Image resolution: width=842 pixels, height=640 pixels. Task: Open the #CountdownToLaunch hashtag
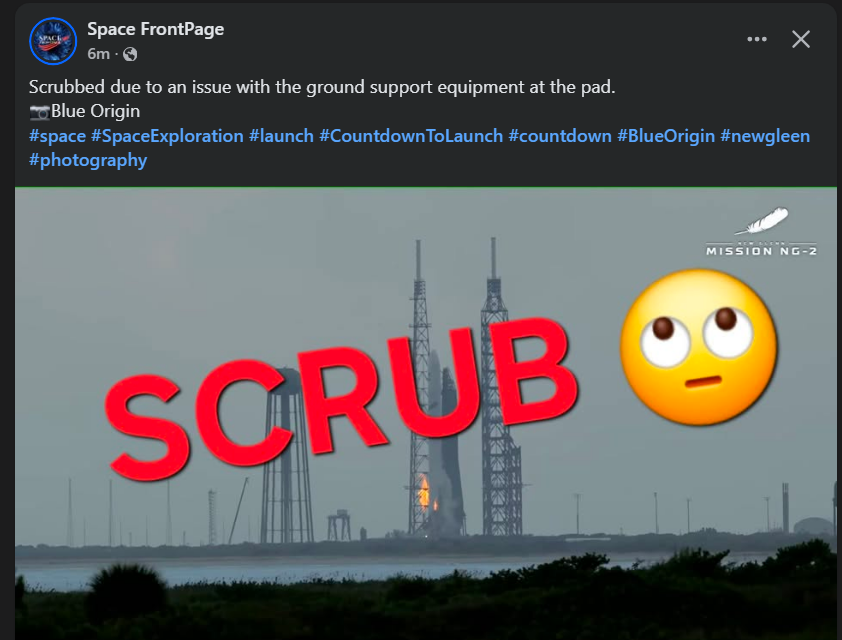[411, 136]
